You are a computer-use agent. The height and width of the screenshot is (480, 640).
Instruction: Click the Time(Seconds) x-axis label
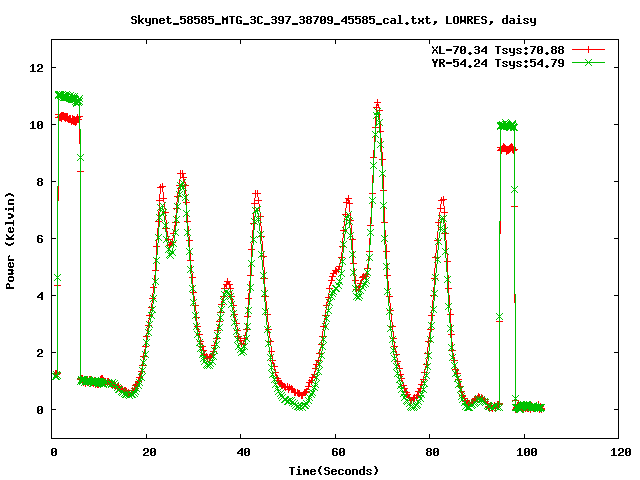click(333, 471)
